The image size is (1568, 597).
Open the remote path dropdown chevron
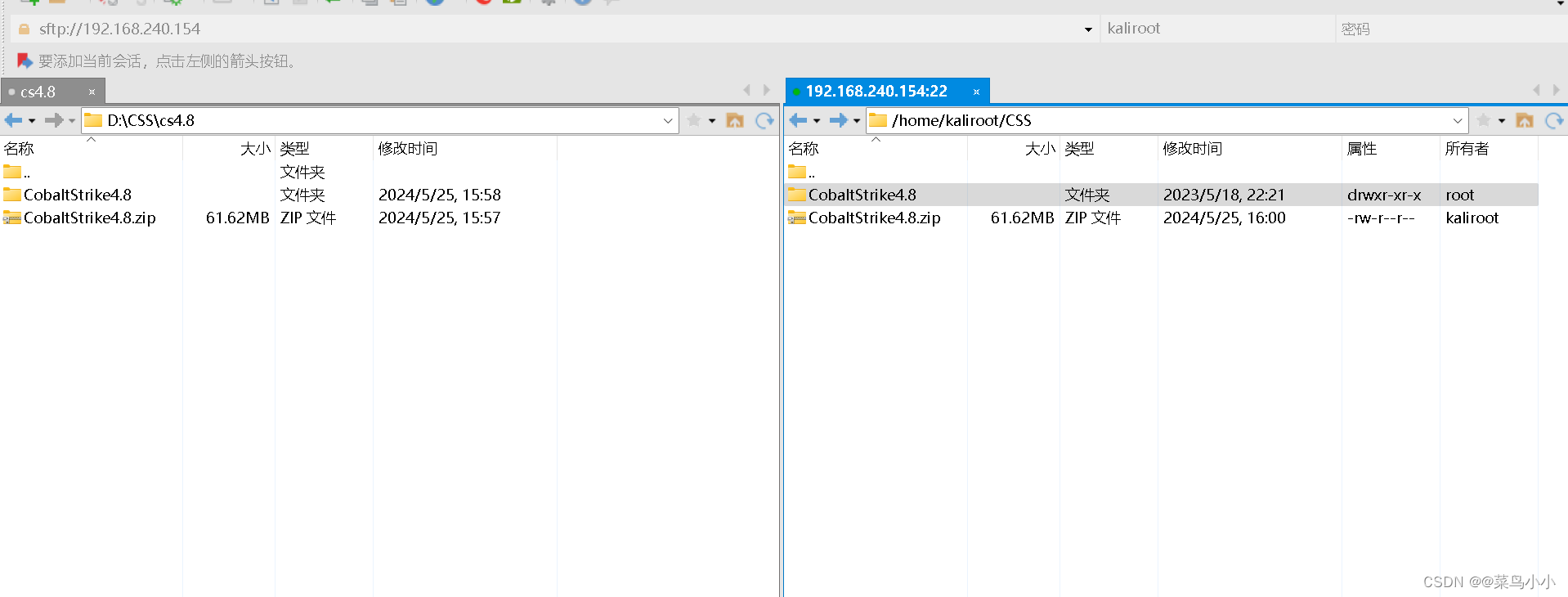point(1458,121)
